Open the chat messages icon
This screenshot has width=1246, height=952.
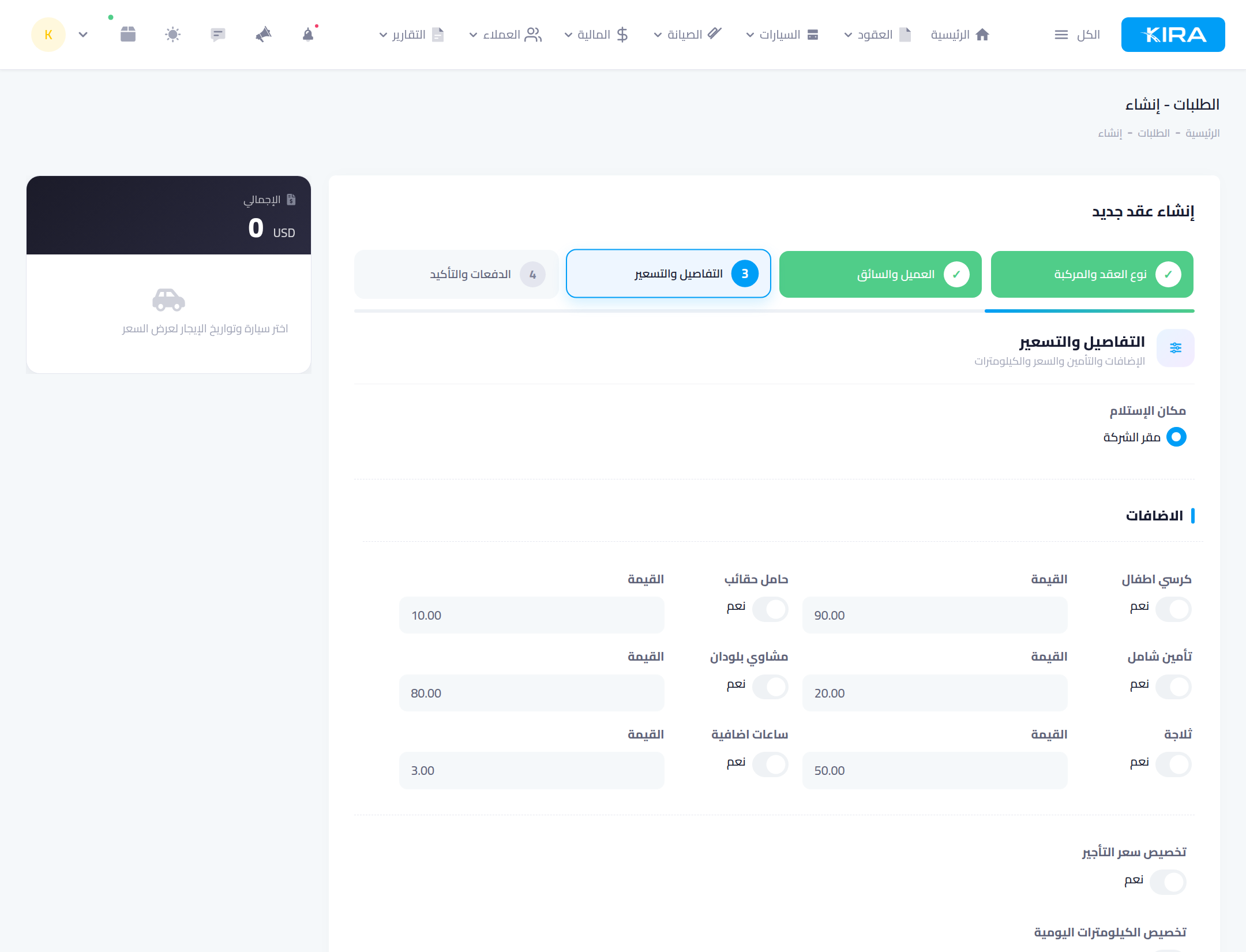[218, 35]
